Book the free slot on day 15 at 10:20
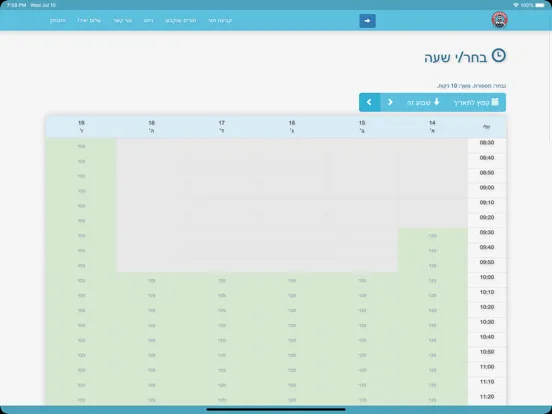 click(362, 310)
